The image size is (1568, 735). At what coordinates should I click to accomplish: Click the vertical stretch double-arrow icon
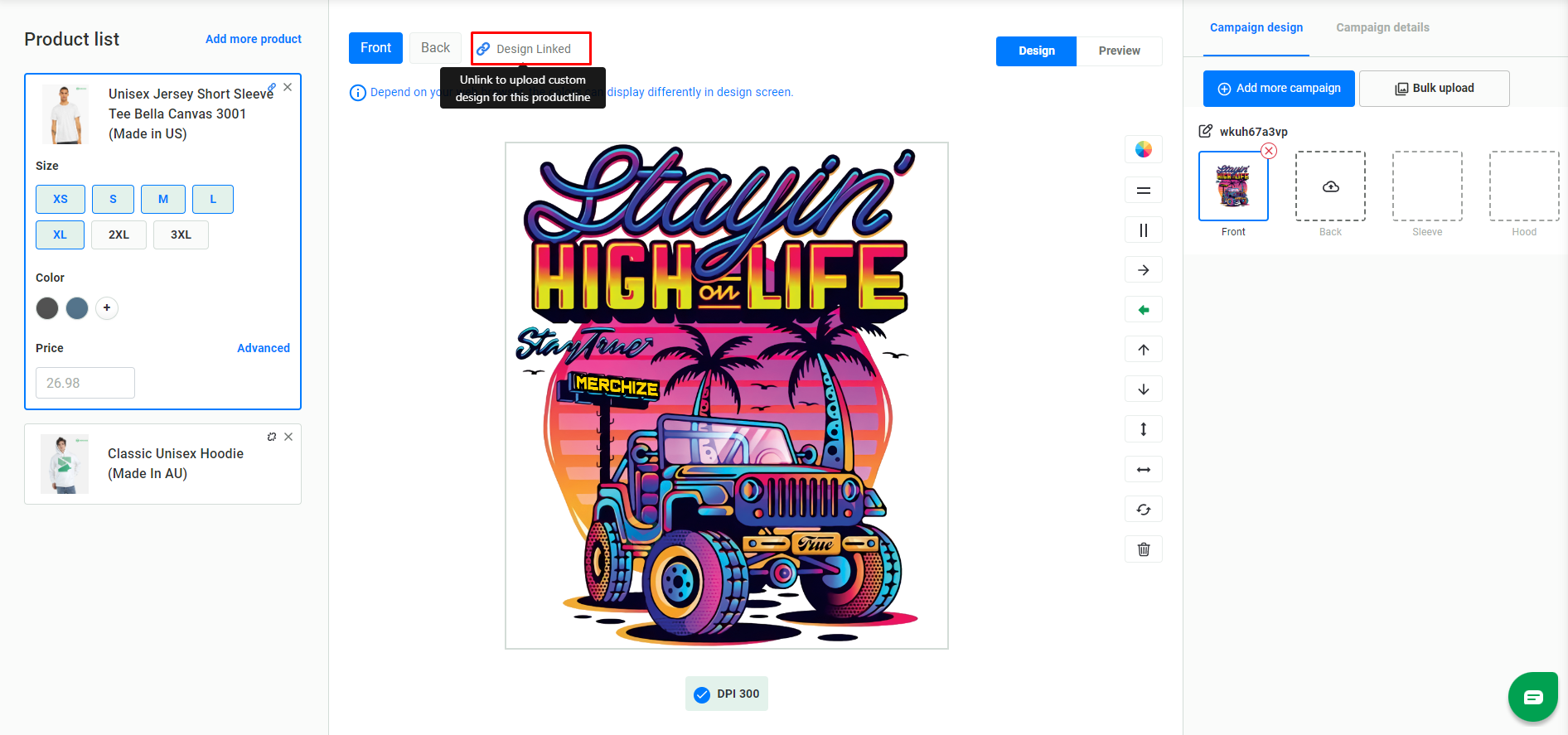coord(1144,429)
